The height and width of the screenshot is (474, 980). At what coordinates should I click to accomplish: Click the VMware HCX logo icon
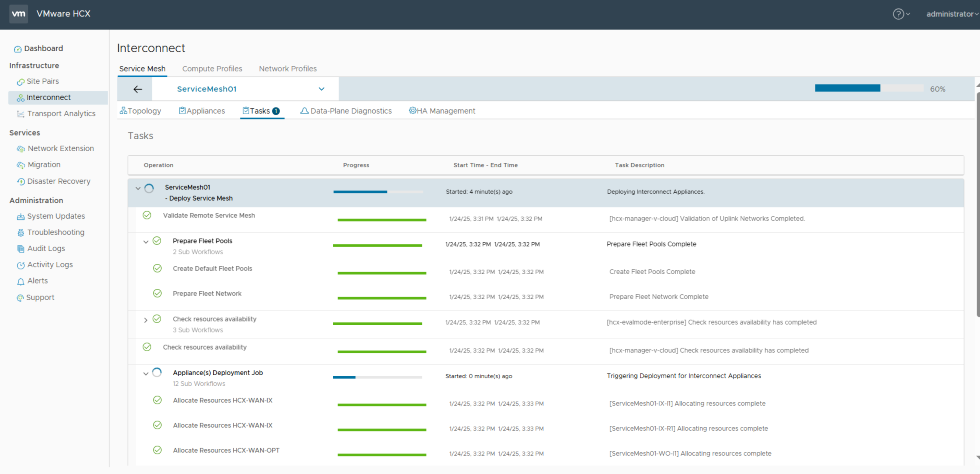[x=18, y=14]
